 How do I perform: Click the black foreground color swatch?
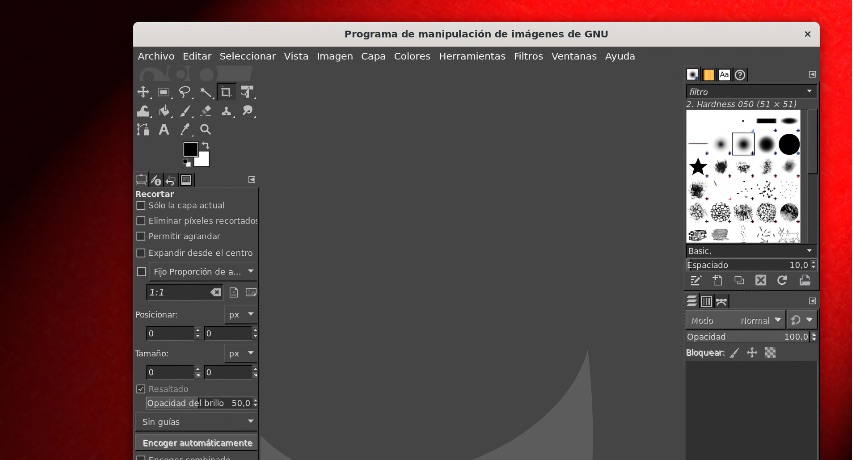point(190,148)
